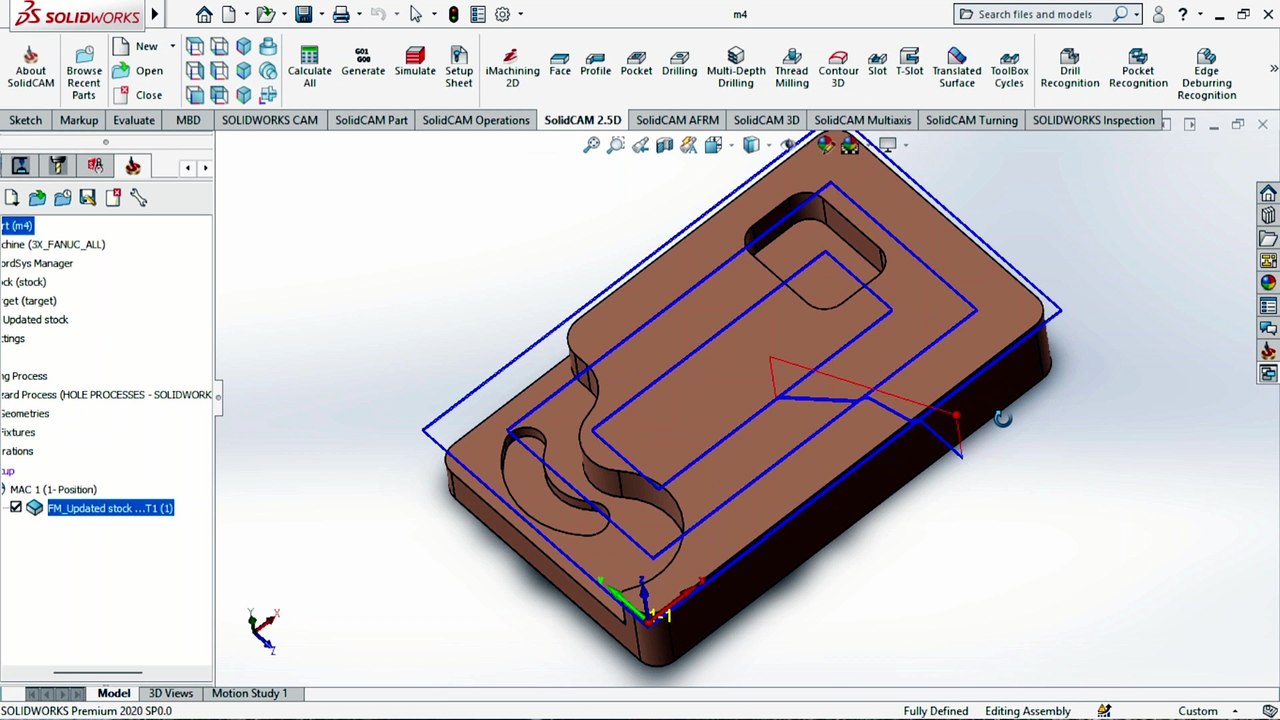The height and width of the screenshot is (720, 1280).
Task: Expand the New dropdown arrow
Action: pos(172,46)
